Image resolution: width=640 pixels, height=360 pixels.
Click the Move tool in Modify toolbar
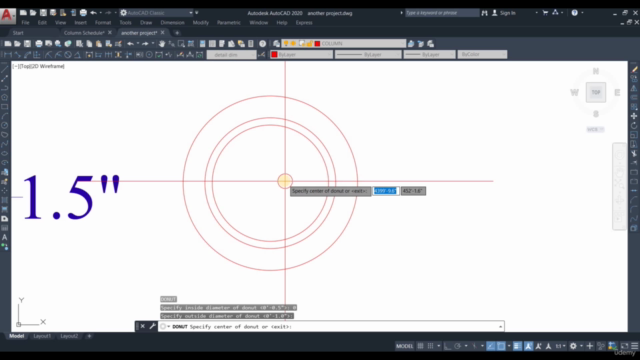coord(634,116)
